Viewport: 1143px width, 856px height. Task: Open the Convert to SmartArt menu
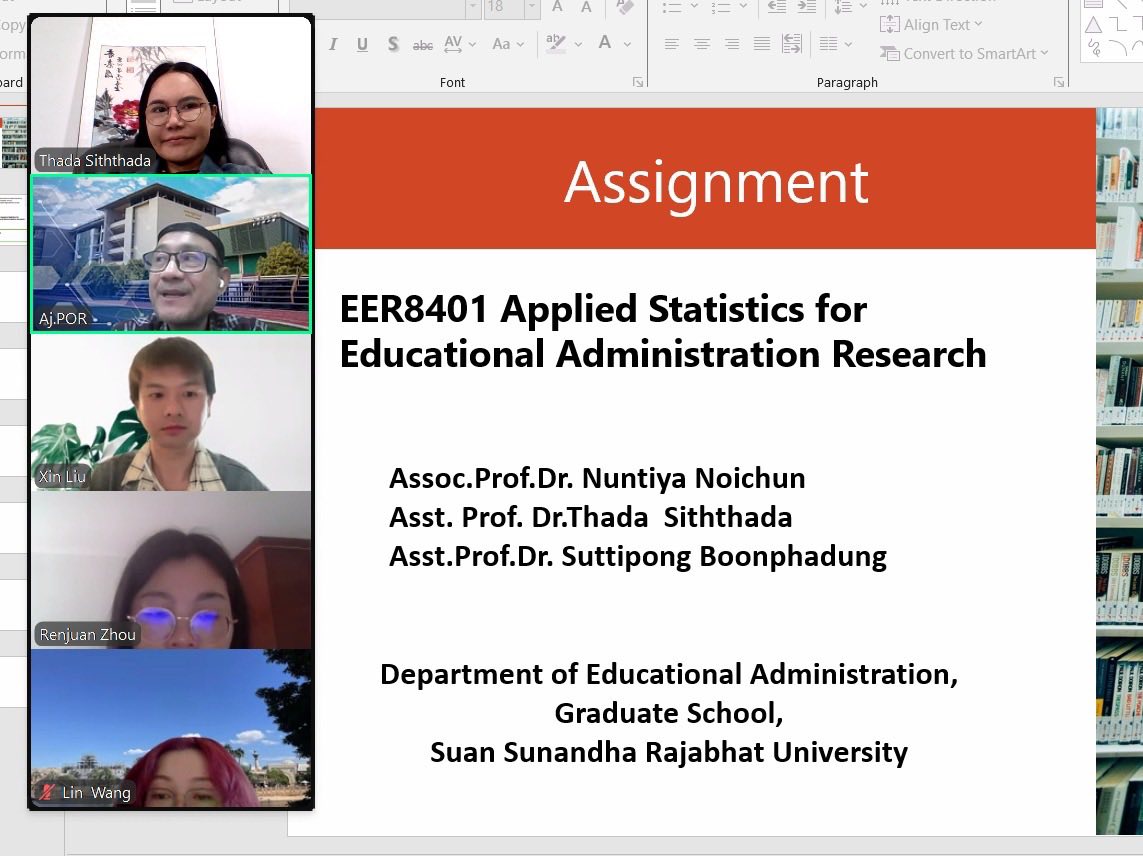click(964, 53)
